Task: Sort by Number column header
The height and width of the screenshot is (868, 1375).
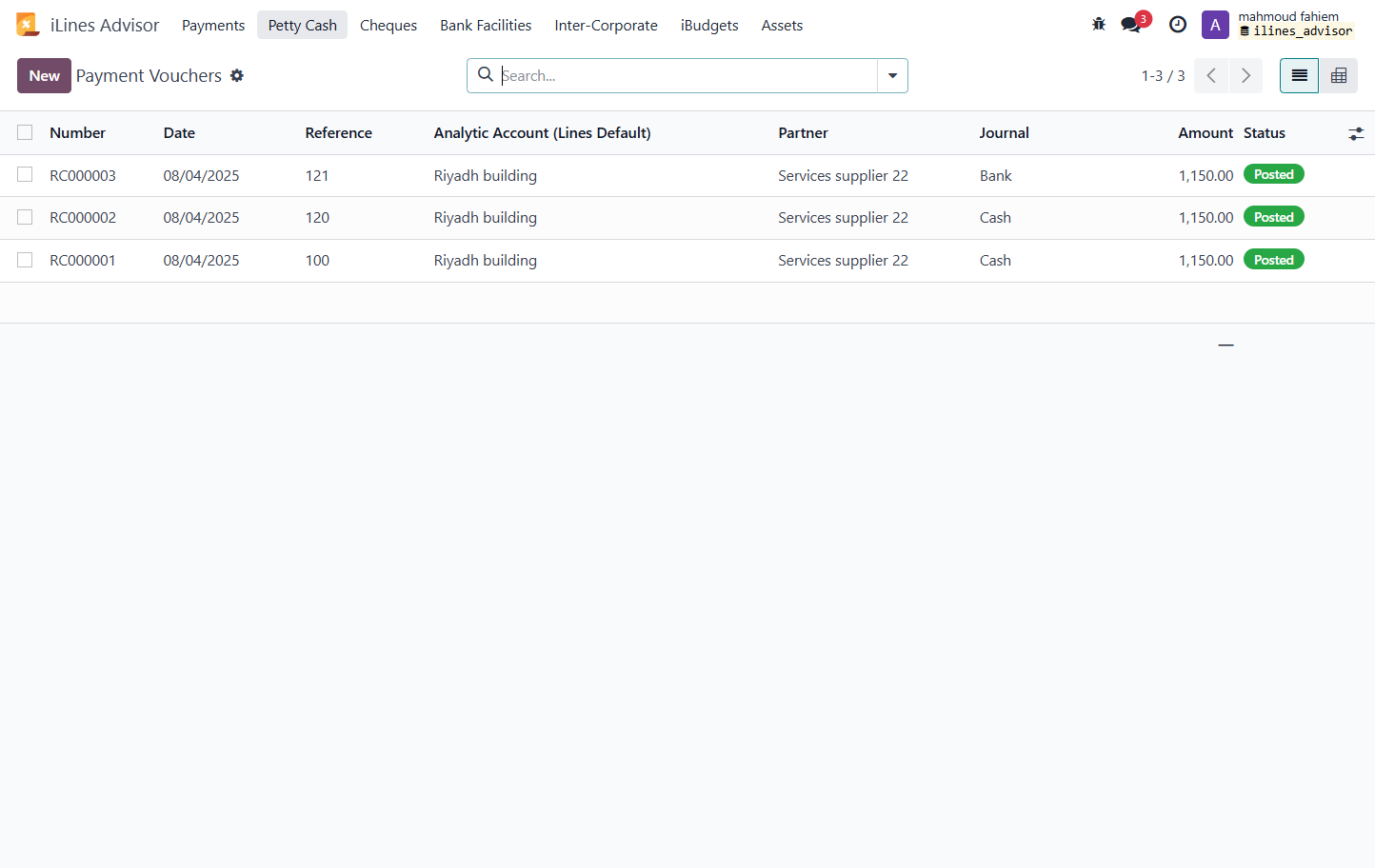Action: tap(77, 133)
